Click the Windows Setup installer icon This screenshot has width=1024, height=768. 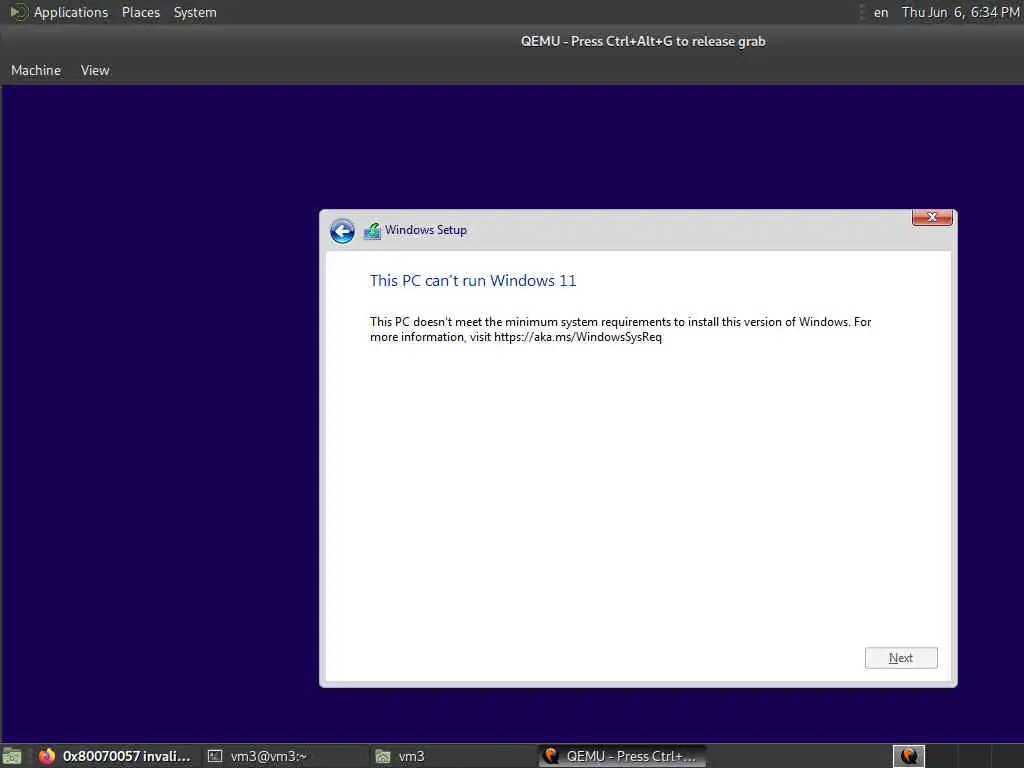[x=372, y=231]
